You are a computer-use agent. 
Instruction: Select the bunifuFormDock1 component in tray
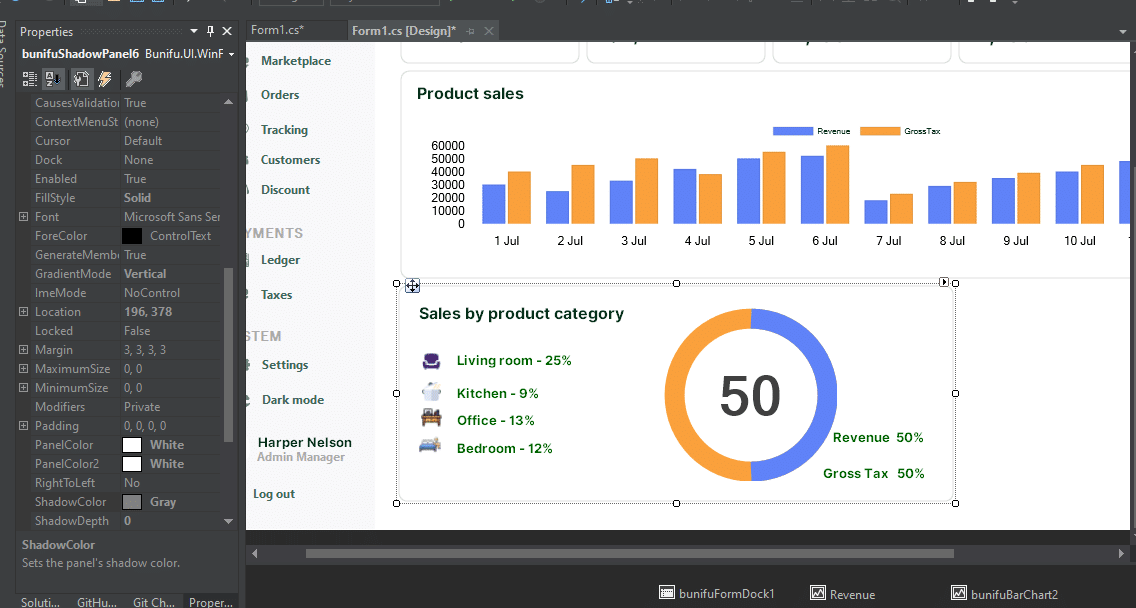717,594
